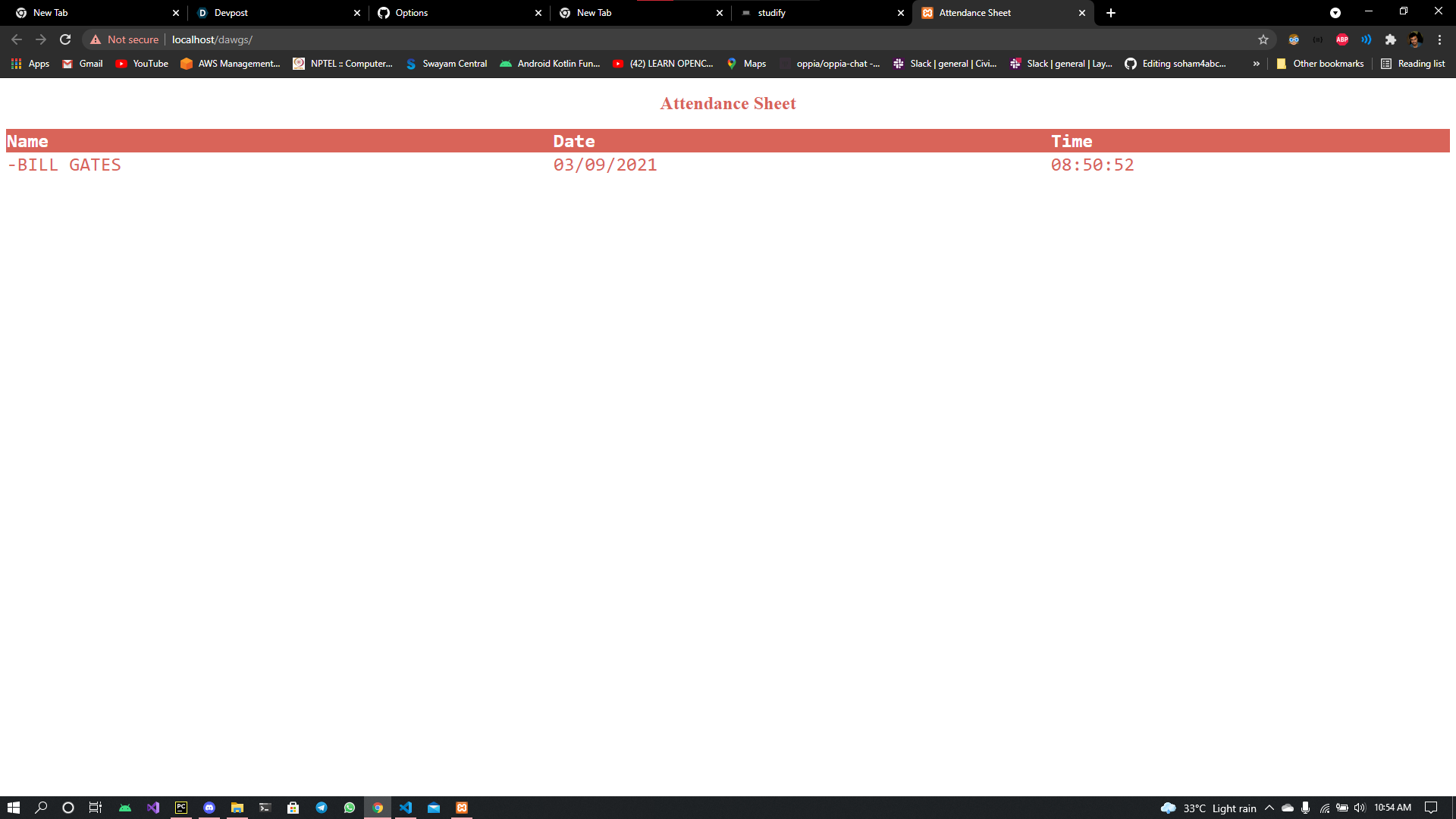Open Other bookmarks folder
Viewport: 1456px width, 819px height.
(1320, 64)
